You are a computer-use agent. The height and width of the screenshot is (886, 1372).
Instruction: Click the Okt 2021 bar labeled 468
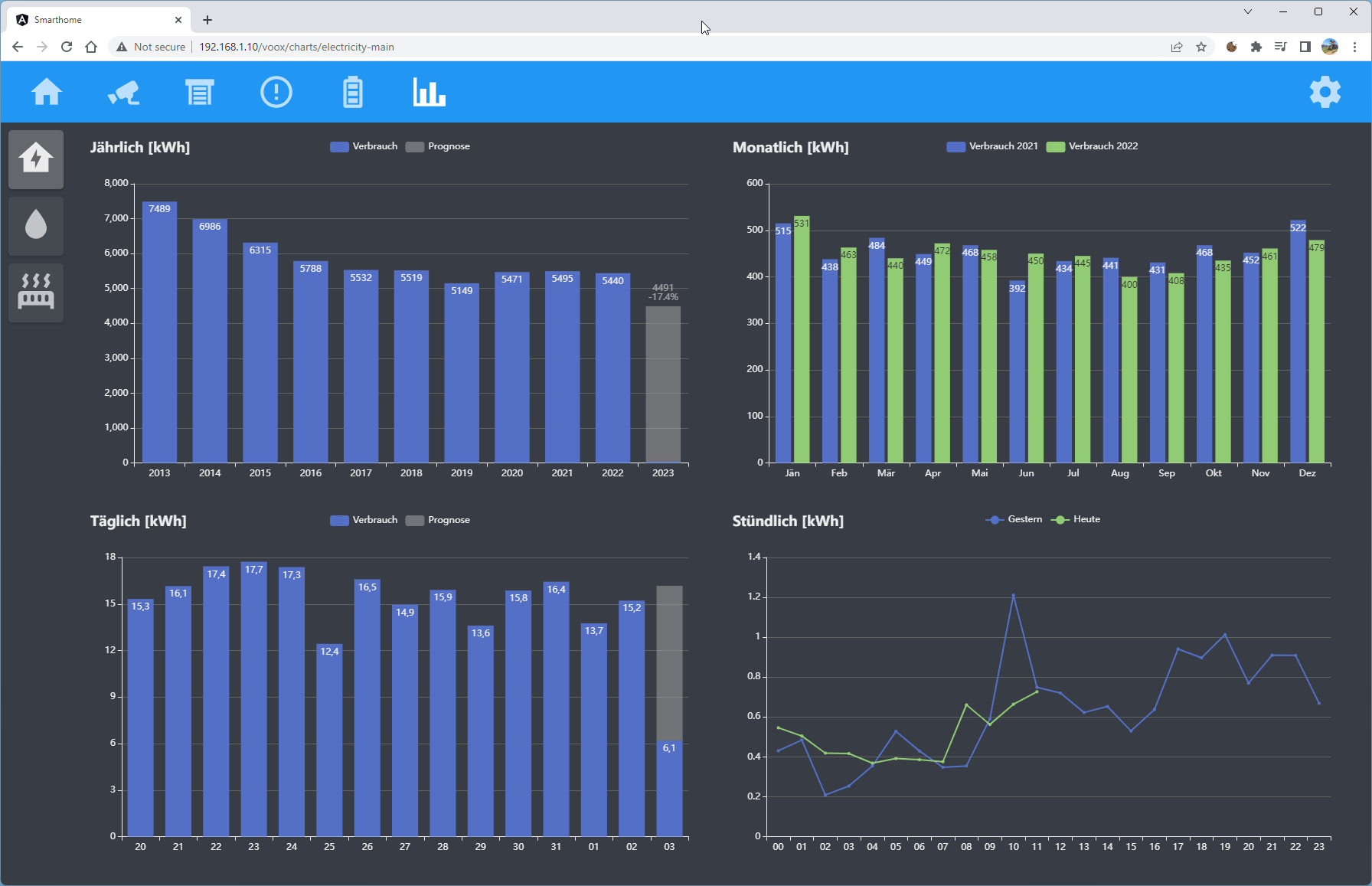1205,354
